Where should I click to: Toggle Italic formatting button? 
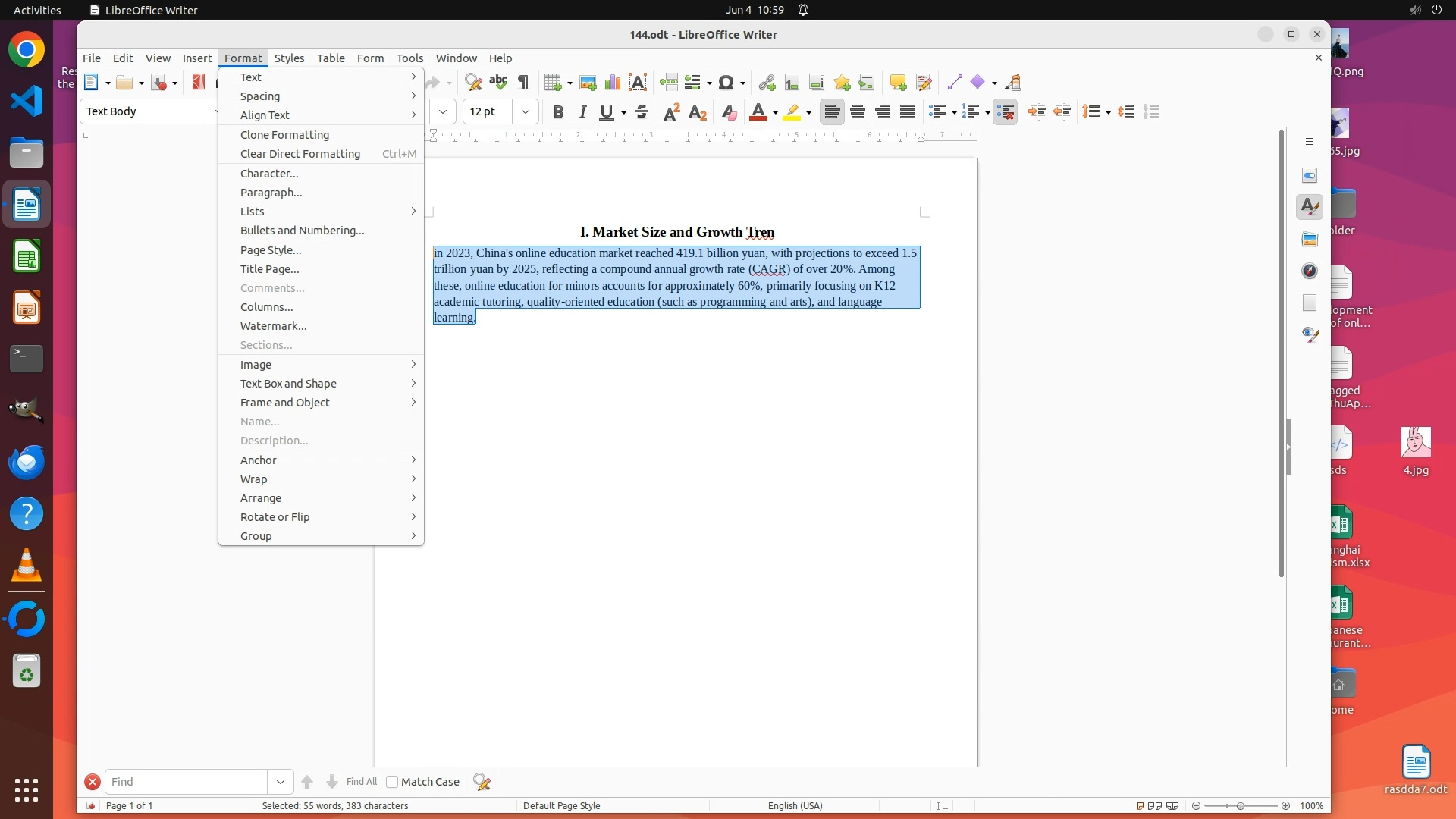(x=582, y=112)
